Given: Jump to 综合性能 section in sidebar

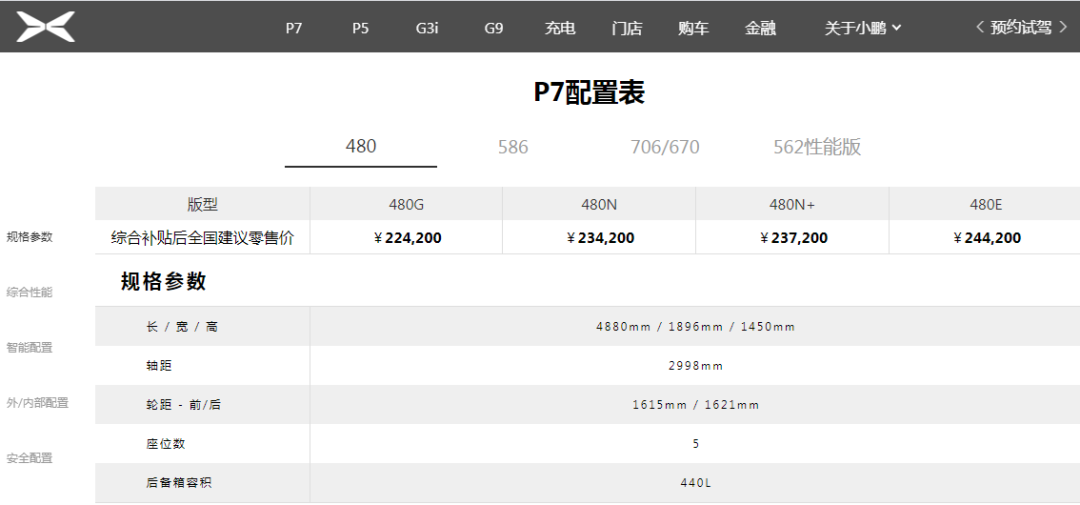Looking at the screenshot, I should tap(29, 292).
